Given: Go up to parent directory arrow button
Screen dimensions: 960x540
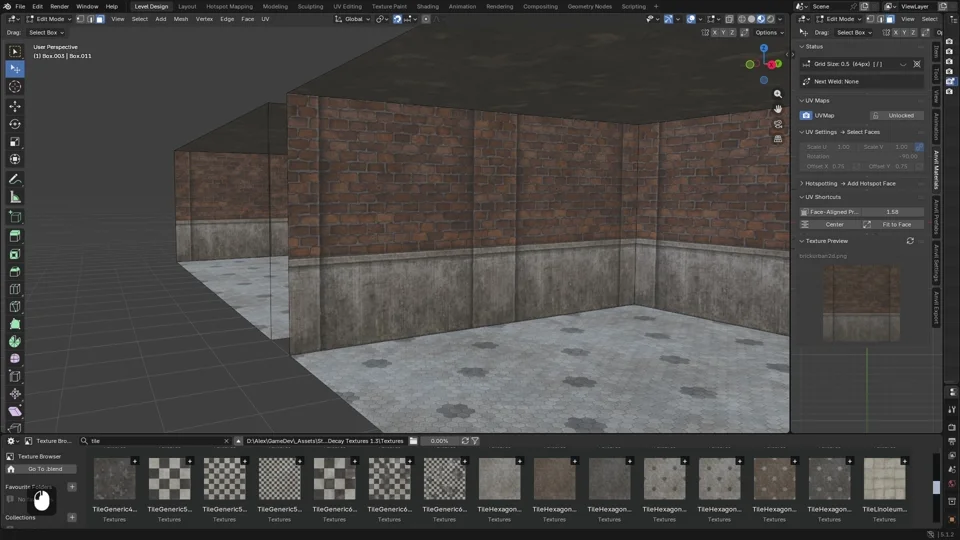Looking at the screenshot, I should (x=238, y=441).
